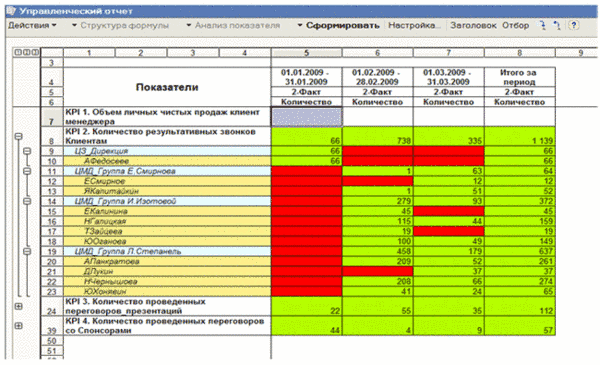Collapse ЦМД_Группа Л.Степанель group

pyautogui.click(x=27, y=251)
